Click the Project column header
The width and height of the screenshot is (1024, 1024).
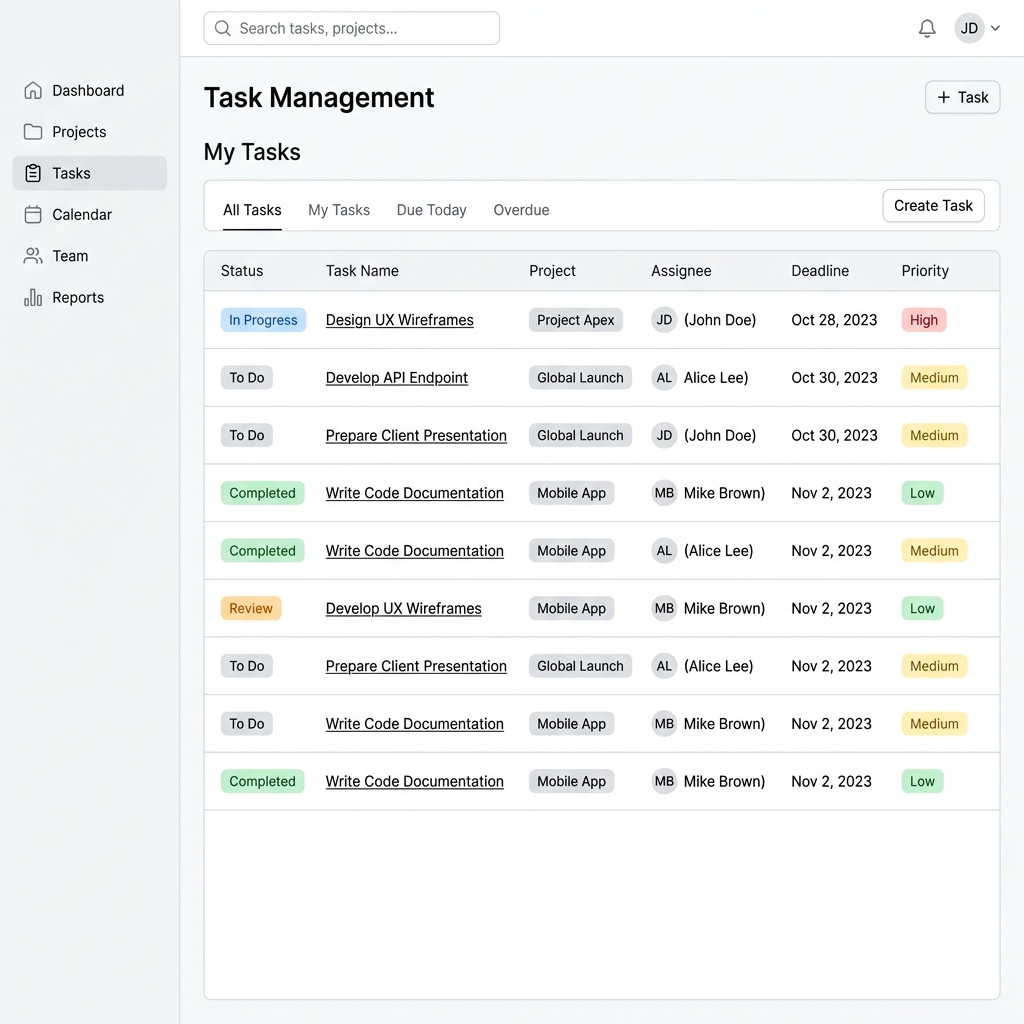[x=552, y=271]
